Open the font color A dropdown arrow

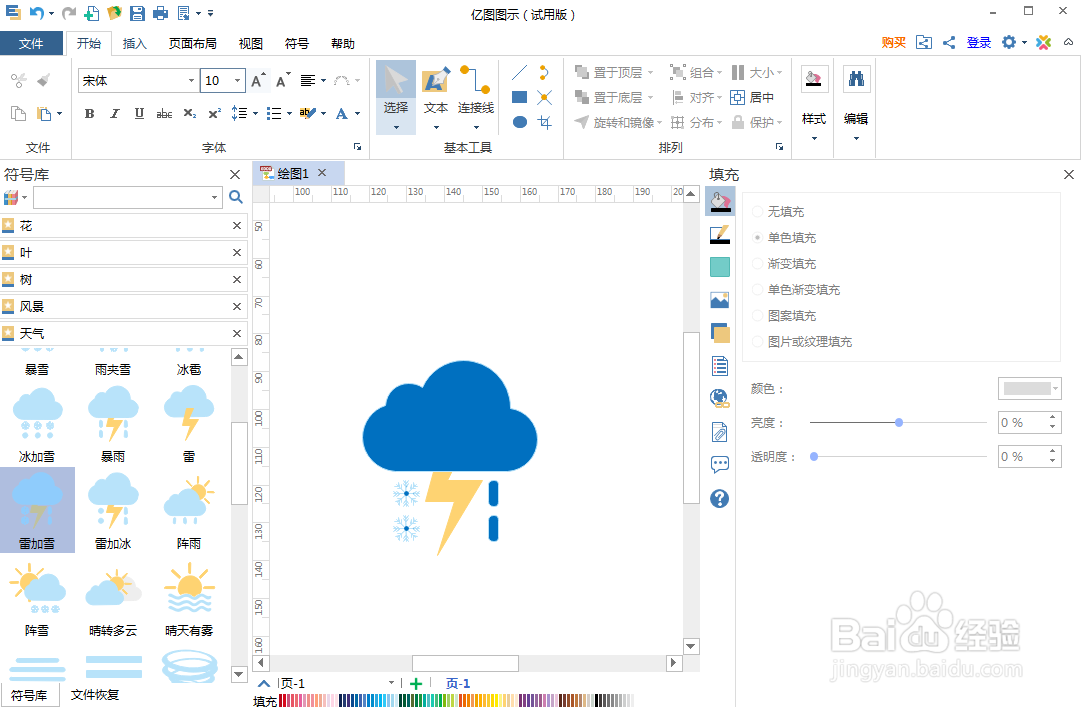(x=357, y=114)
